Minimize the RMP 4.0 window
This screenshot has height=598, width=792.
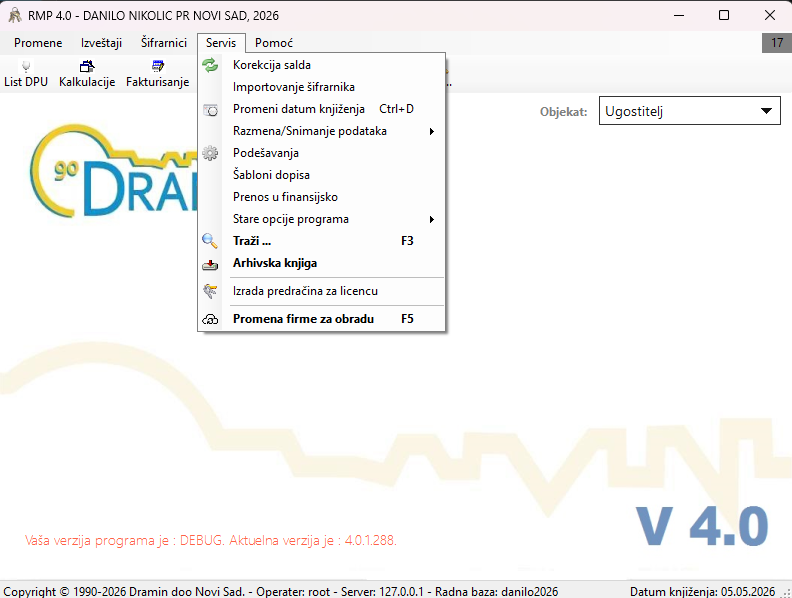point(679,15)
